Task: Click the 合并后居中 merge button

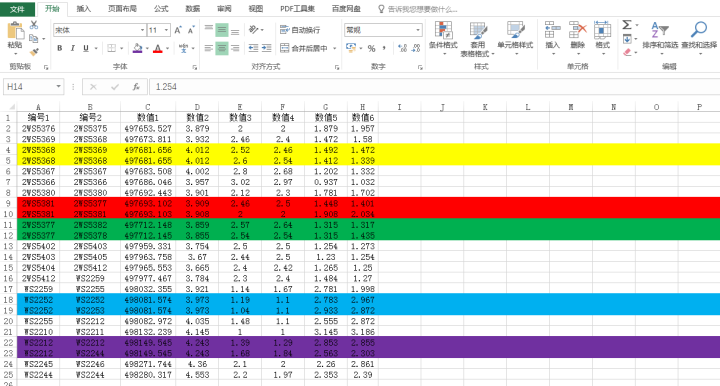Action: click(x=304, y=48)
